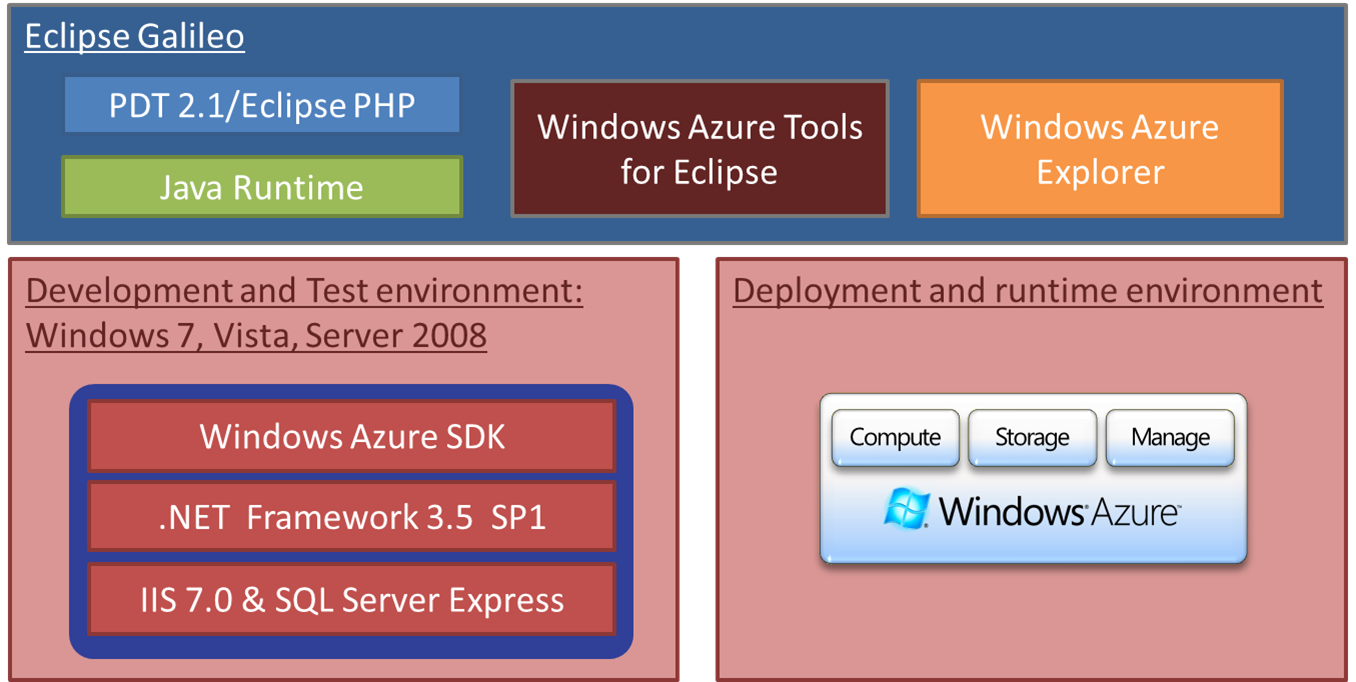Click the Windows 7, Vista, Server 2008 text

[x=256, y=335]
